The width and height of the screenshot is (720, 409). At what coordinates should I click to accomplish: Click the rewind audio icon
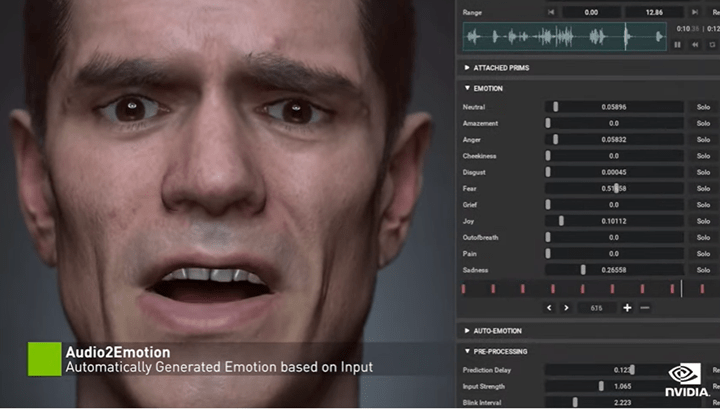point(693,44)
